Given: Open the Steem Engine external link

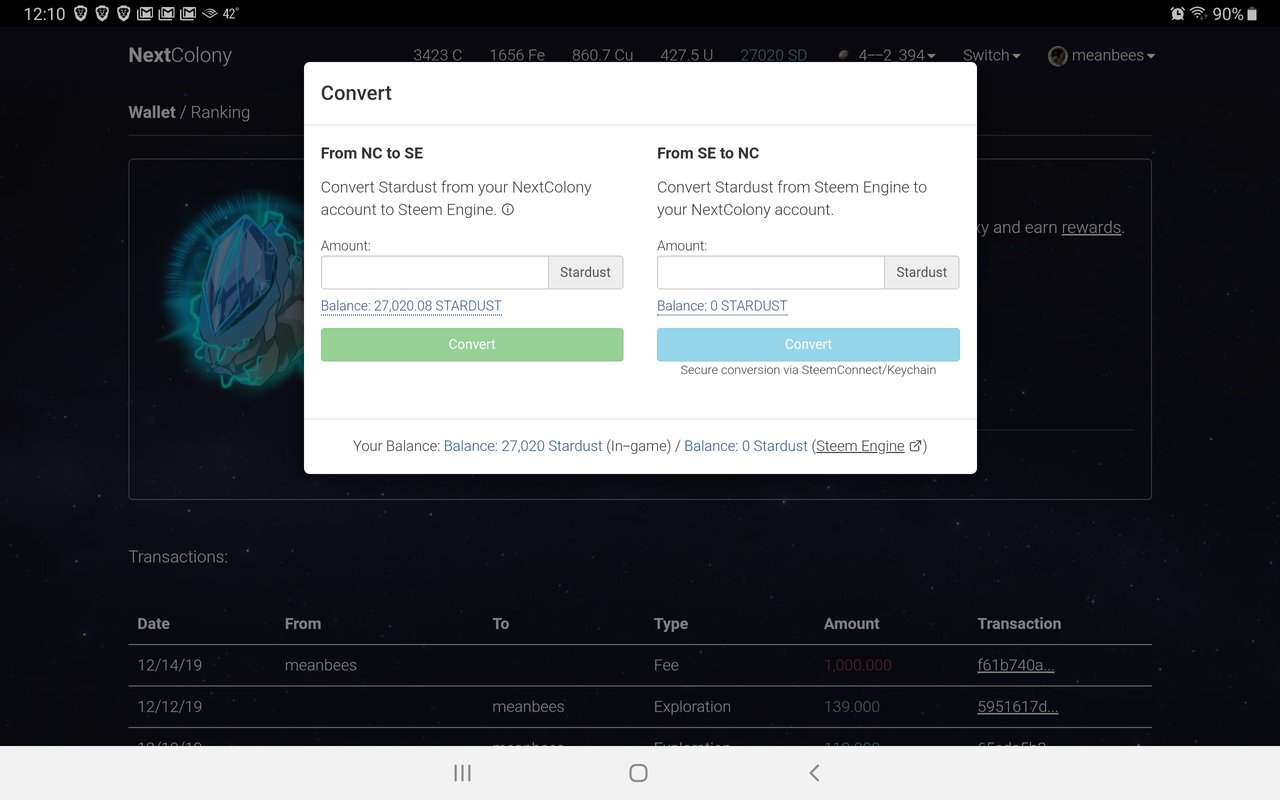Looking at the screenshot, I should coord(860,446).
